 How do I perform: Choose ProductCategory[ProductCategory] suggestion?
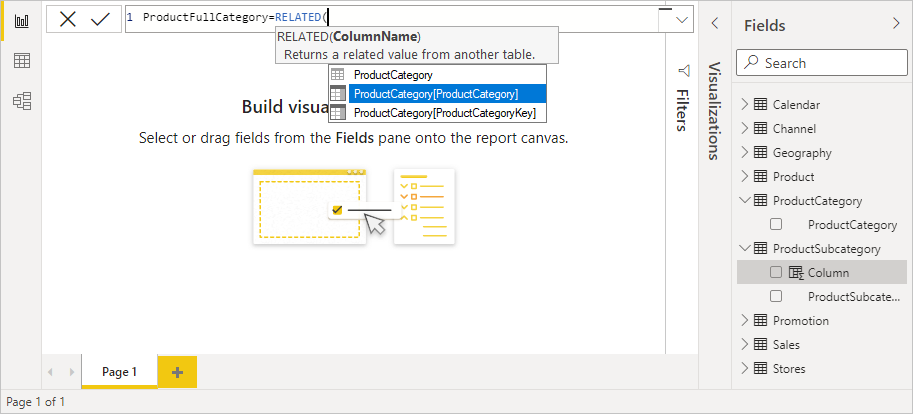click(x=436, y=94)
